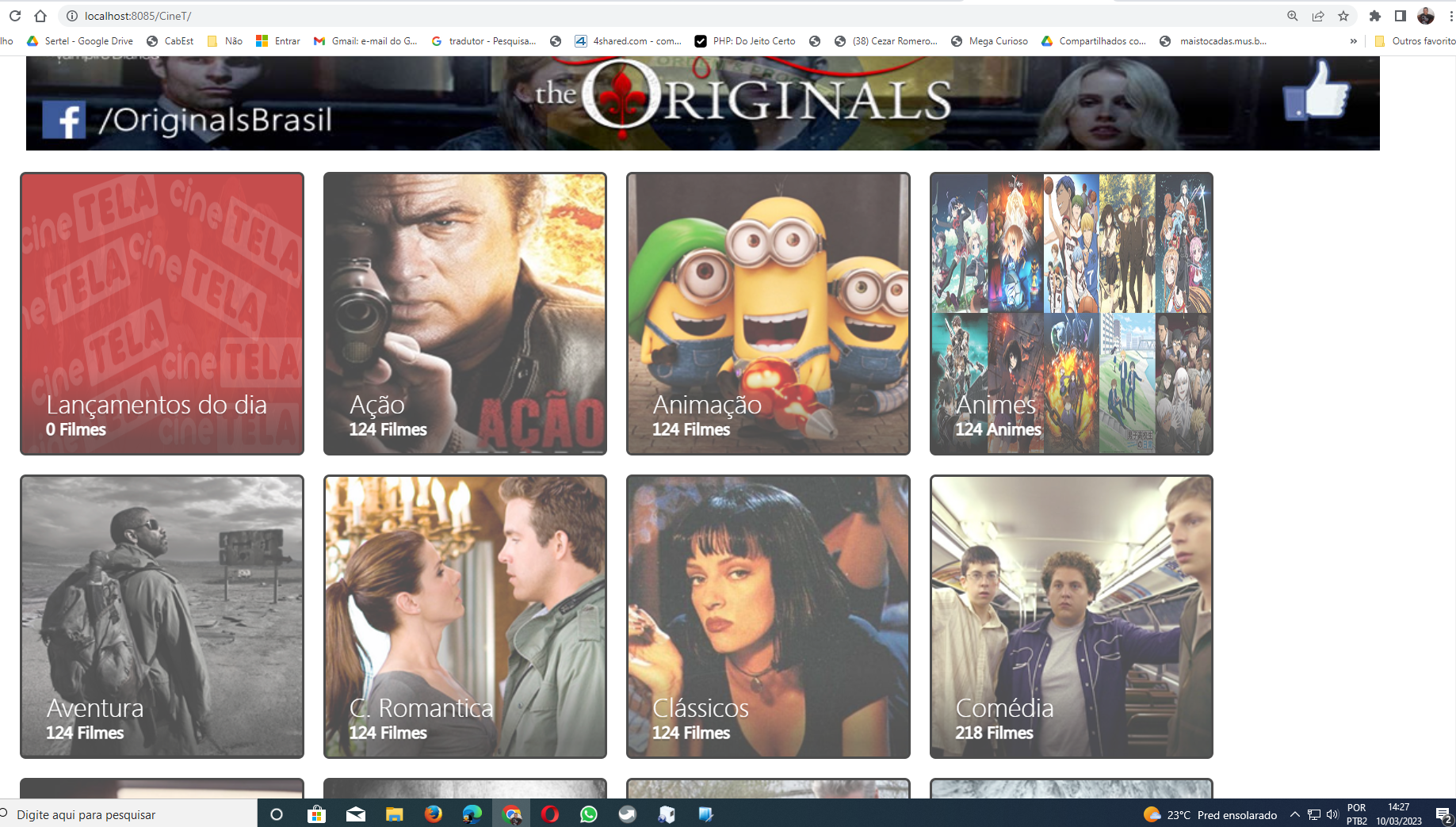
Task: Open the clock showing 14:27 10/03/2023
Action: [x=1399, y=814]
